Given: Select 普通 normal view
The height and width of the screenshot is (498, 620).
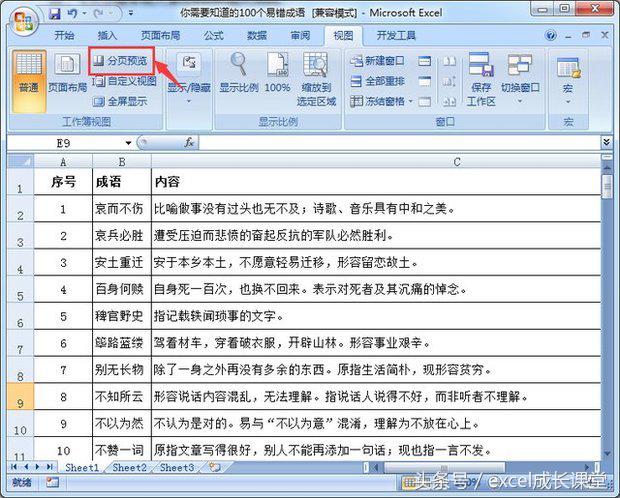Looking at the screenshot, I should 29,81.
